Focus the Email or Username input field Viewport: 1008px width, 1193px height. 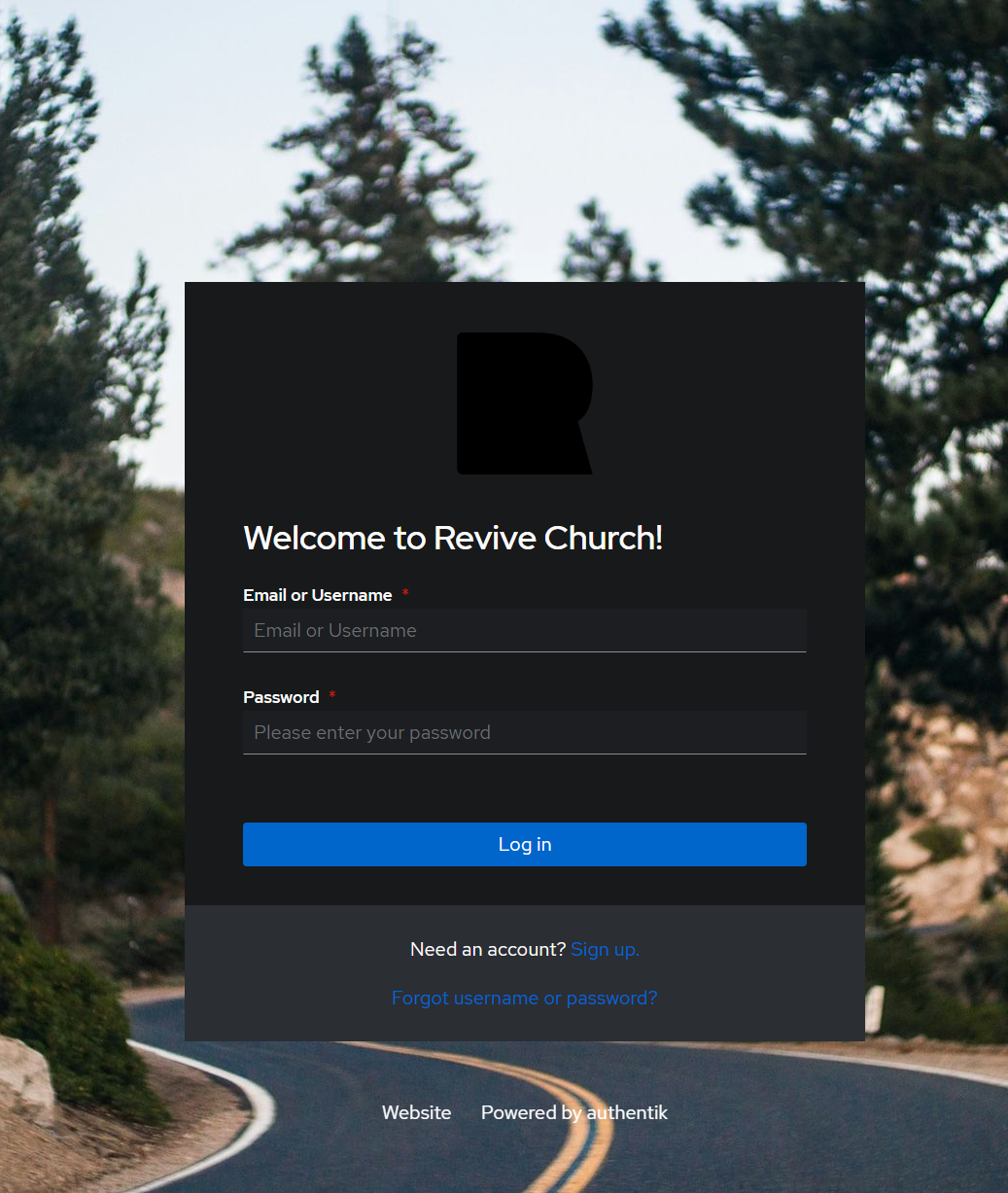pos(524,630)
